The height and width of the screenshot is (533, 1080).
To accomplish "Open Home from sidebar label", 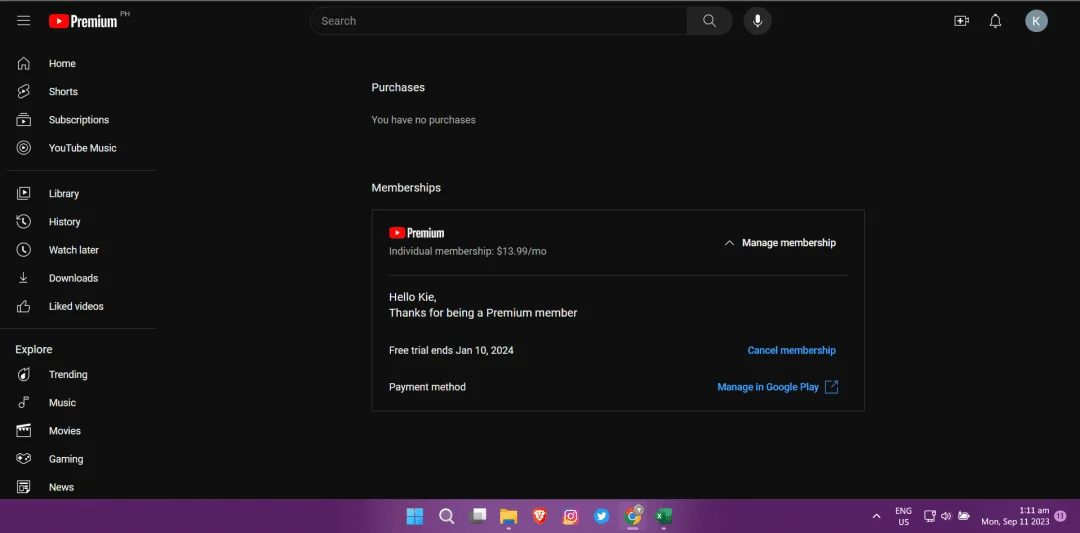I will [62, 63].
